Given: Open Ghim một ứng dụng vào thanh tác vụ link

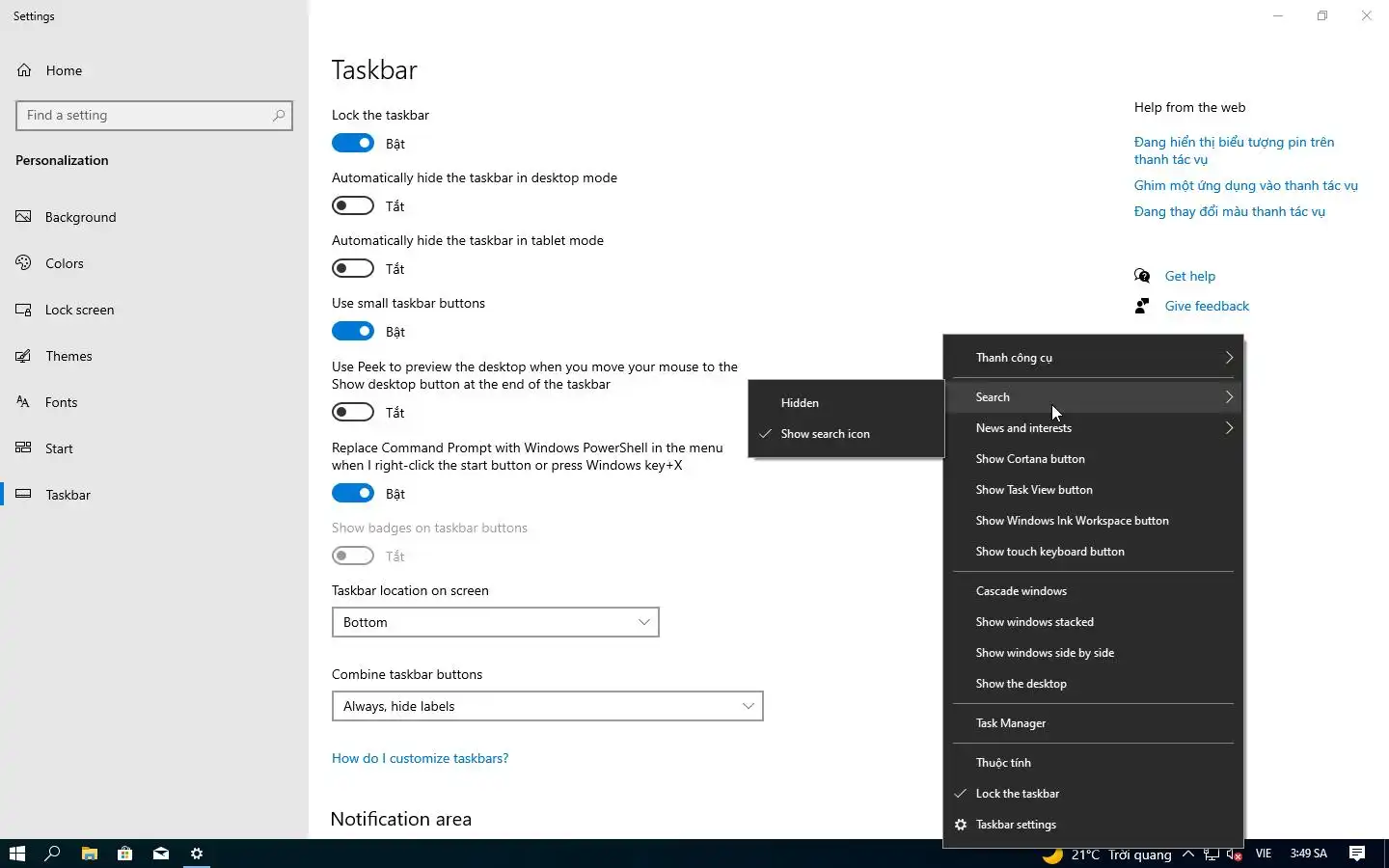Looking at the screenshot, I should [x=1245, y=185].
